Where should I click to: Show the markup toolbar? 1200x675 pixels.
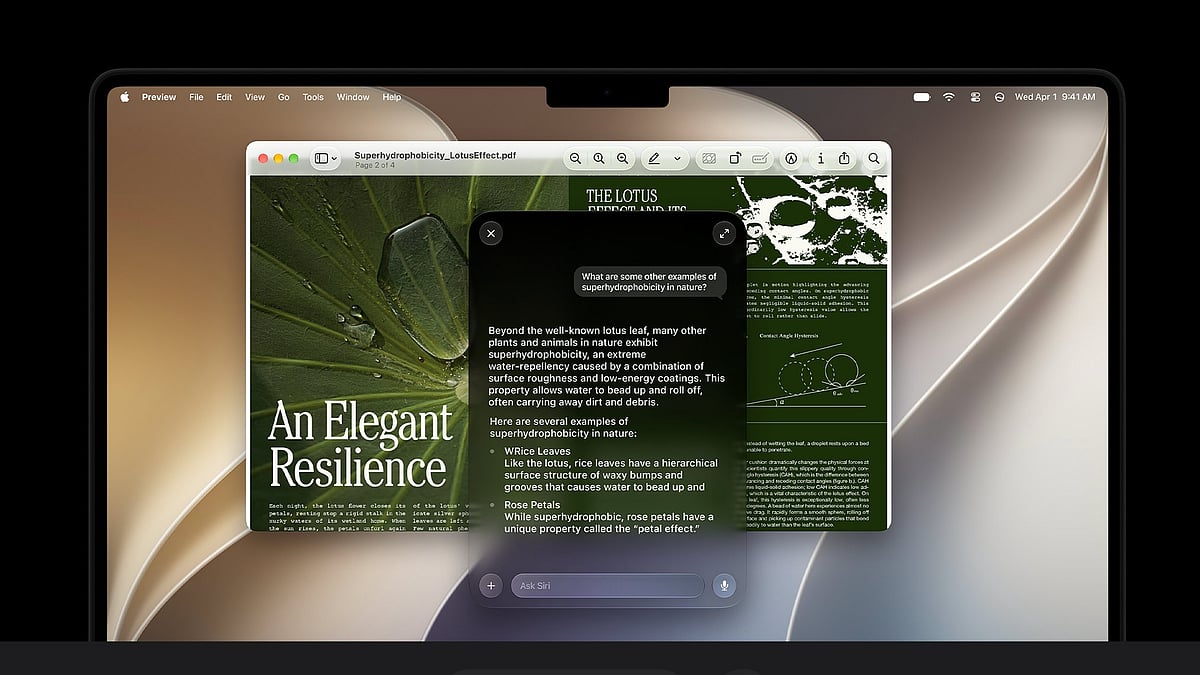coord(791,158)
